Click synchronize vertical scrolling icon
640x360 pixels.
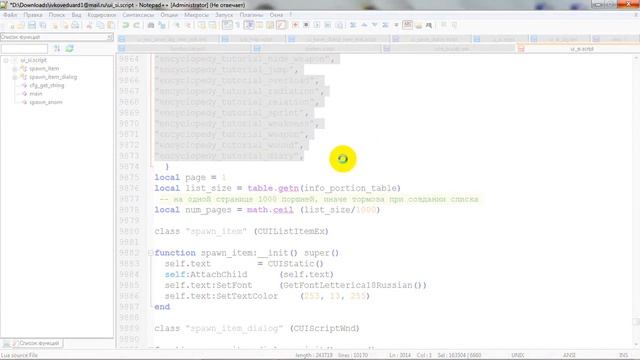pos(202,25)
